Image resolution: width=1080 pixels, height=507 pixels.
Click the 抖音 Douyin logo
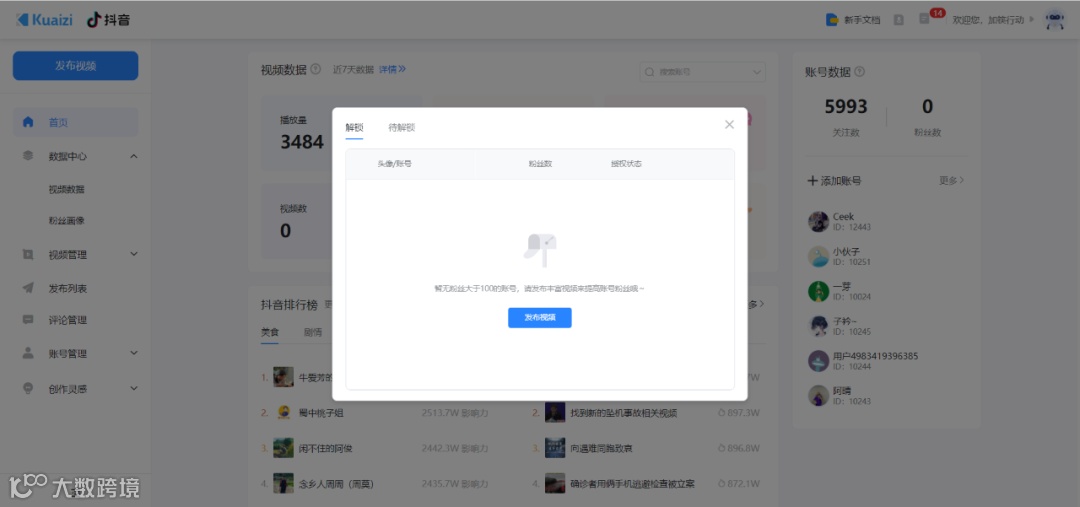pos(108,19)
